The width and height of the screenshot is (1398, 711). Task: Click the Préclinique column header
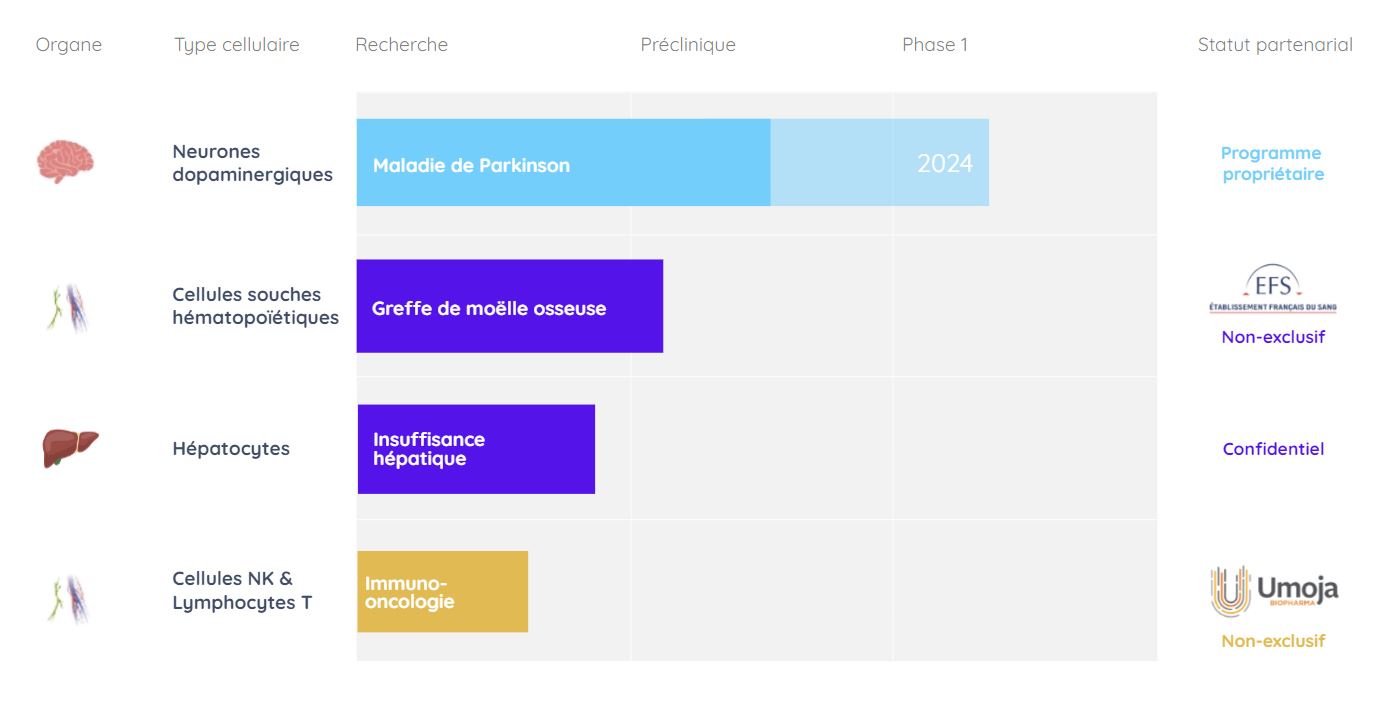[x=688, y=45]
